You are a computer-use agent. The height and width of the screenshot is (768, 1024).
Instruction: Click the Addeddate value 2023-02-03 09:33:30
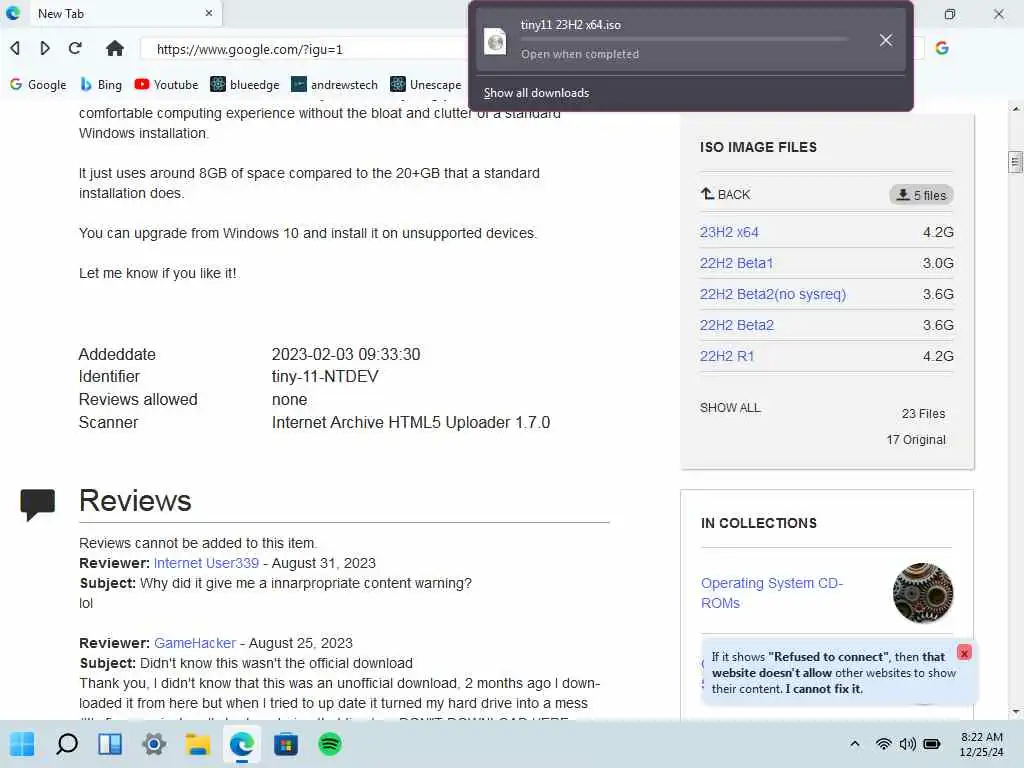(345, 354)
